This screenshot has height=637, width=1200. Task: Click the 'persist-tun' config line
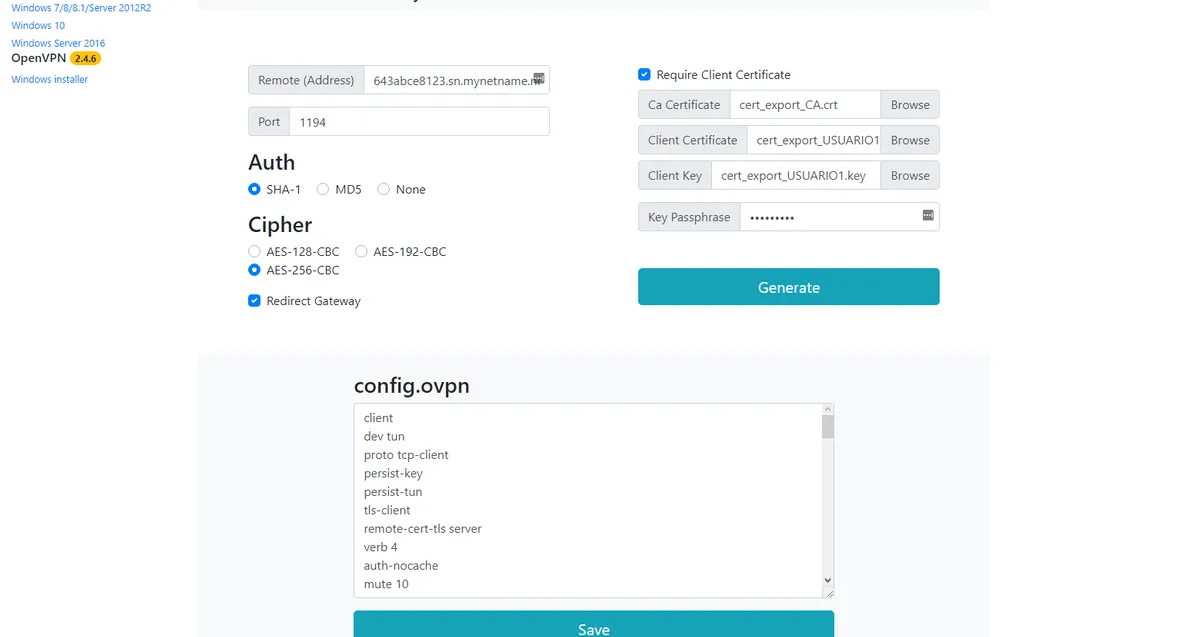pyautogui.click(x=393, y=492)
